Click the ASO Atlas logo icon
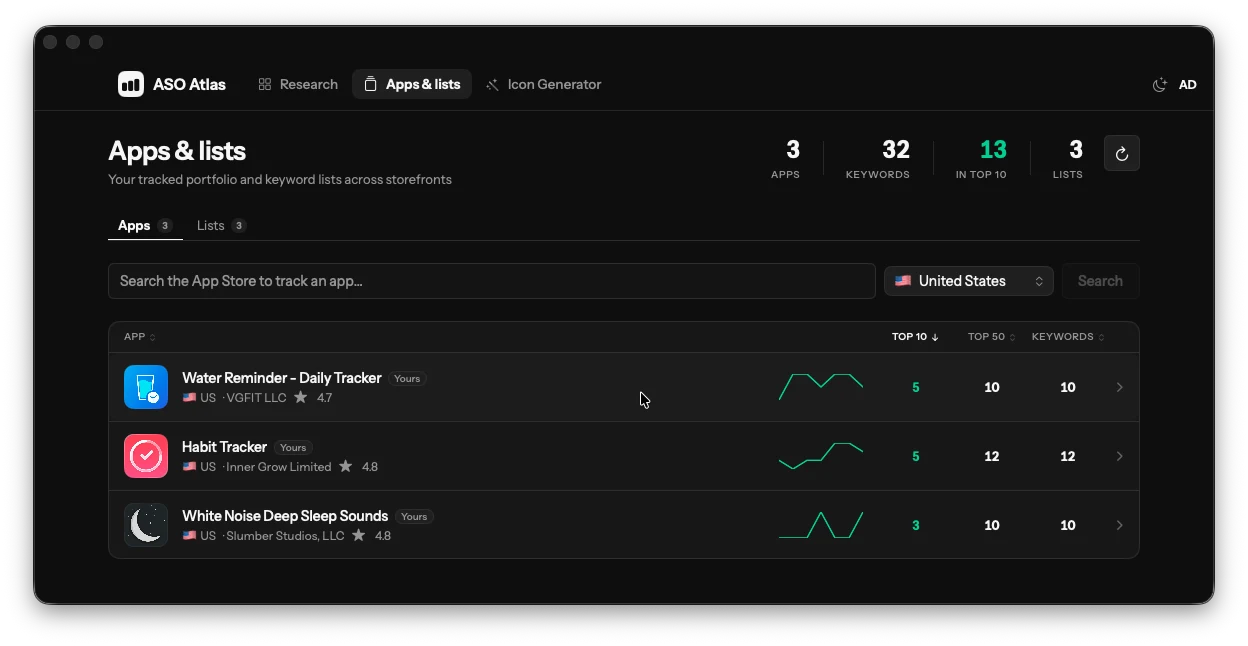1248x646 pixels. pyautogui.click(x=131, y=84)
